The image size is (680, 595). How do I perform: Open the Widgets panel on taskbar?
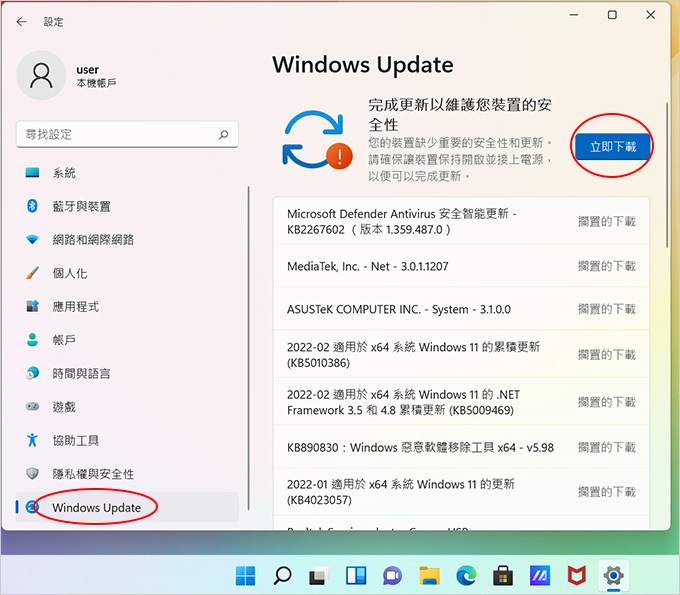356,575
